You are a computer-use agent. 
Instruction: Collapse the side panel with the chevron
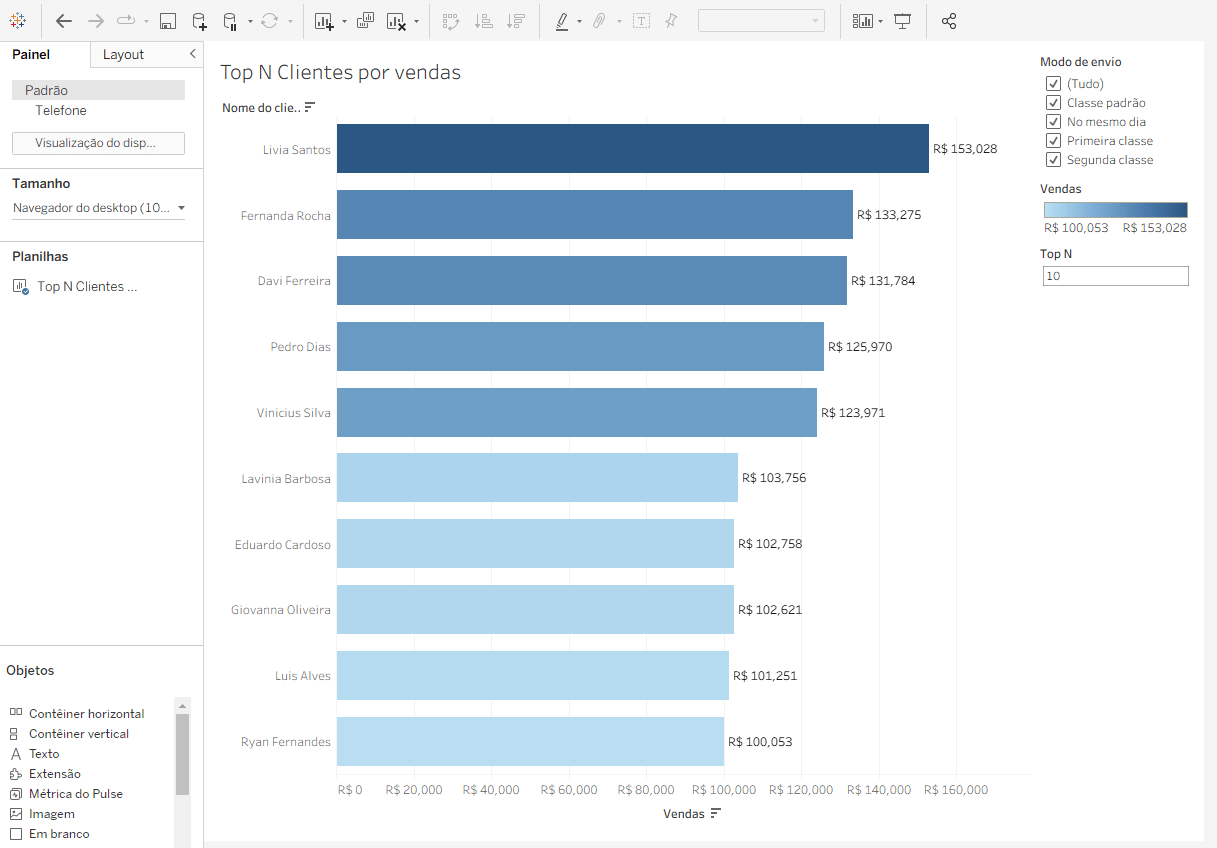[192, 54]
